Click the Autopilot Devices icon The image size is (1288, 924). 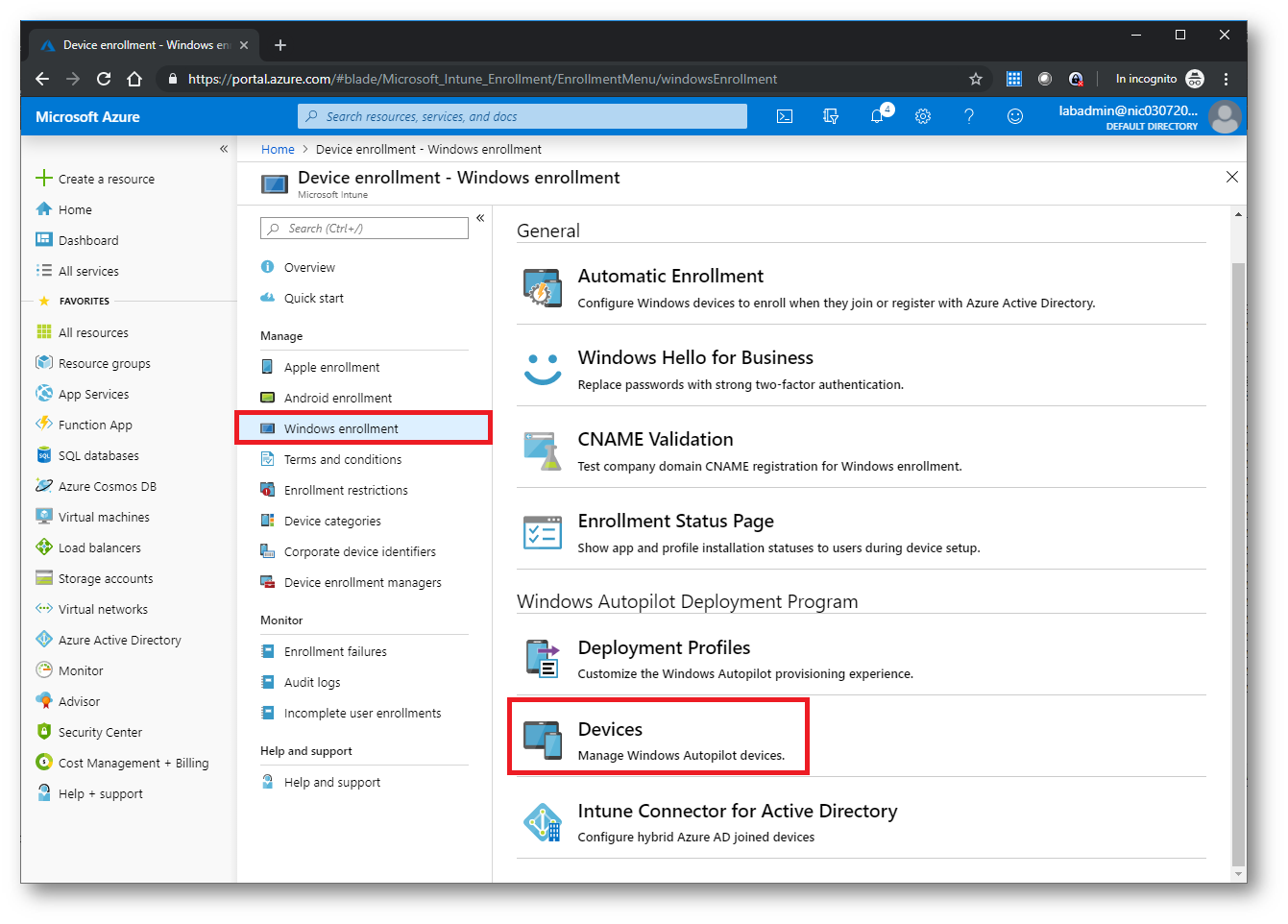click(543, 741)
